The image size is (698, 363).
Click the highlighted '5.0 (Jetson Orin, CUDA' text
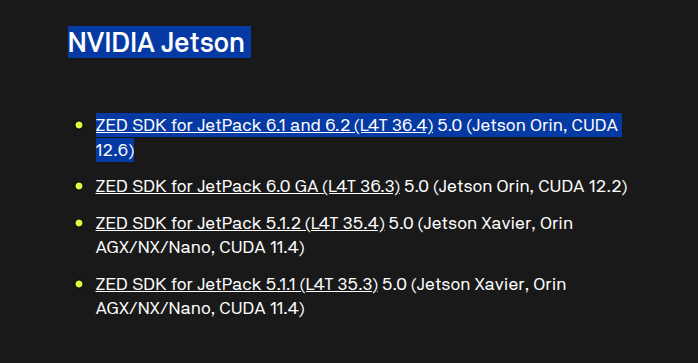point(528,126)
